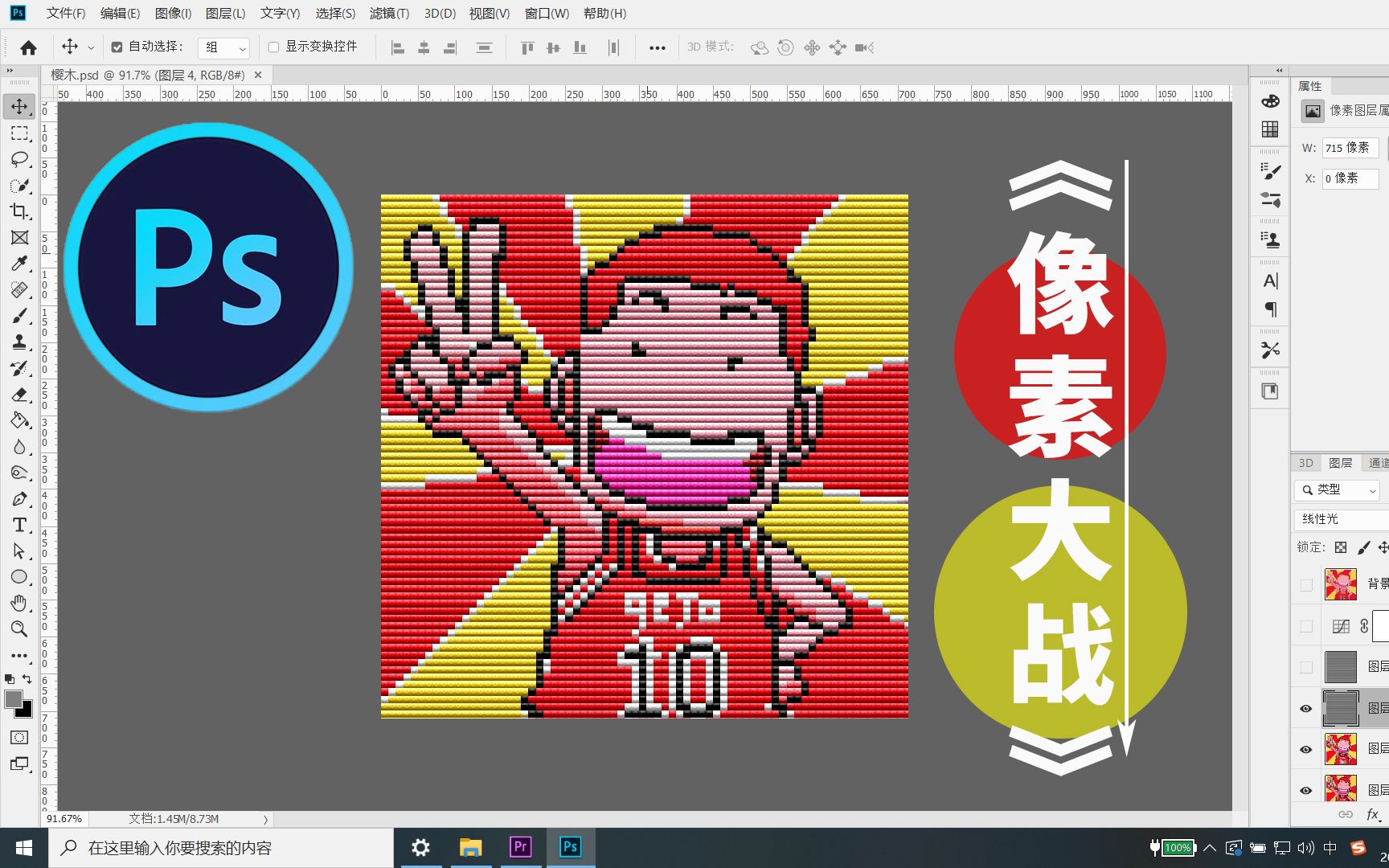Viewport: 1389px width, 868px height.
Task: Open Windows Start menu
Action: pyautogui.click(x=24, y=848)
